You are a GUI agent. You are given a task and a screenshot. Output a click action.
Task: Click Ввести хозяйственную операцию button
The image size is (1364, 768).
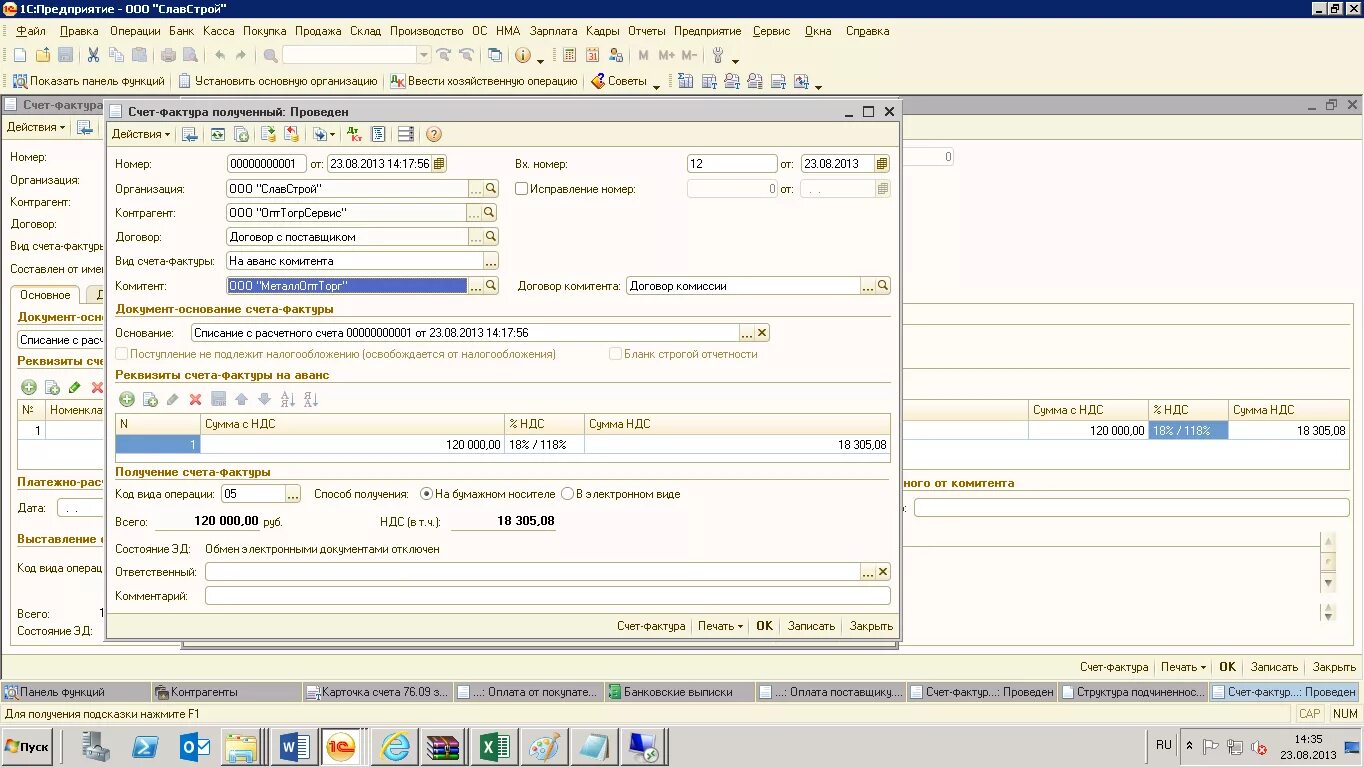coord(484,82)
